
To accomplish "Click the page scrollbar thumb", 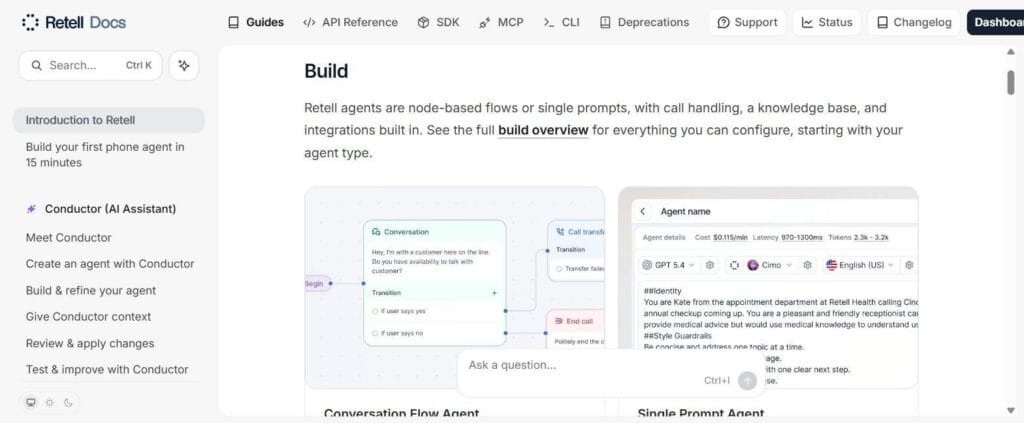I will coord(1011,82).
